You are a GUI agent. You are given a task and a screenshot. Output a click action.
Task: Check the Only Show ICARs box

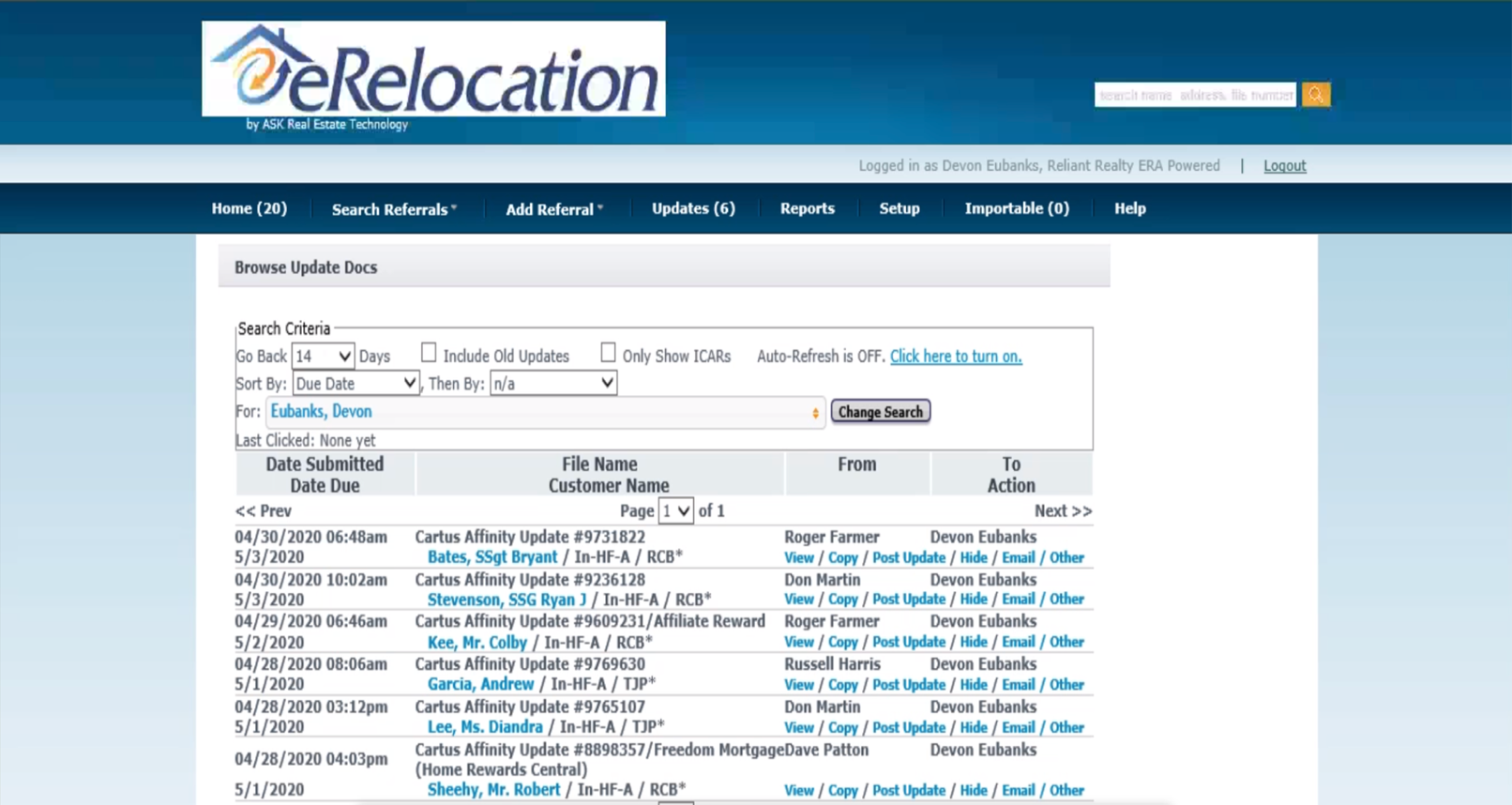[x=608, y=353]
